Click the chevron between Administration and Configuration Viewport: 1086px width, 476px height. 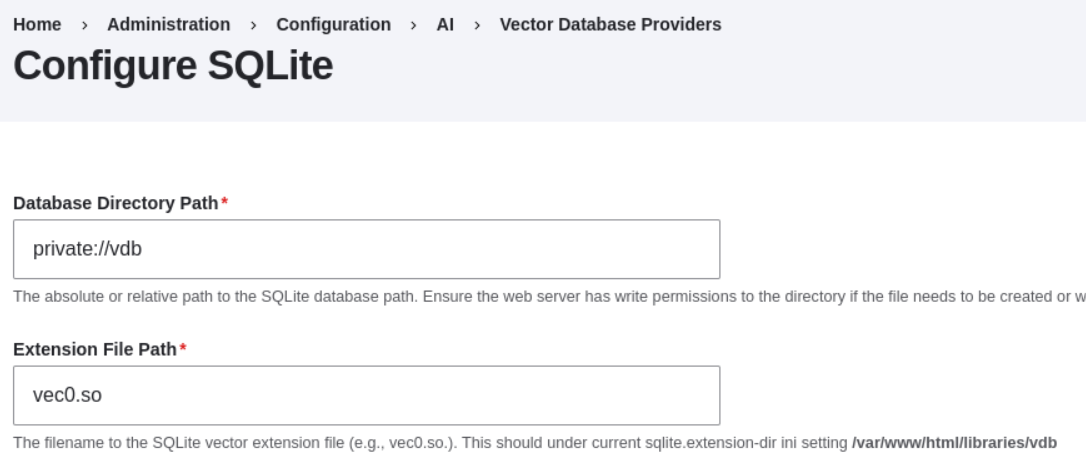click(x=253, y=25)
